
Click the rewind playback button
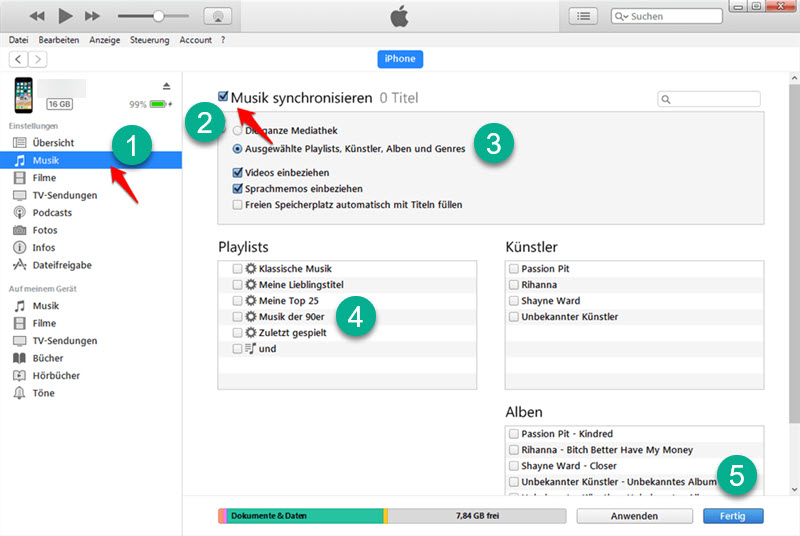coord(37,16)
